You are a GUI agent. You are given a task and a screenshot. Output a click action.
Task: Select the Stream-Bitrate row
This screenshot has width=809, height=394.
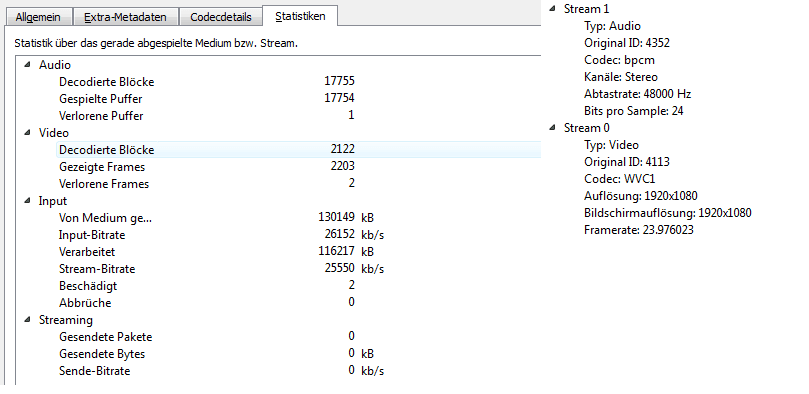(298, 269)
